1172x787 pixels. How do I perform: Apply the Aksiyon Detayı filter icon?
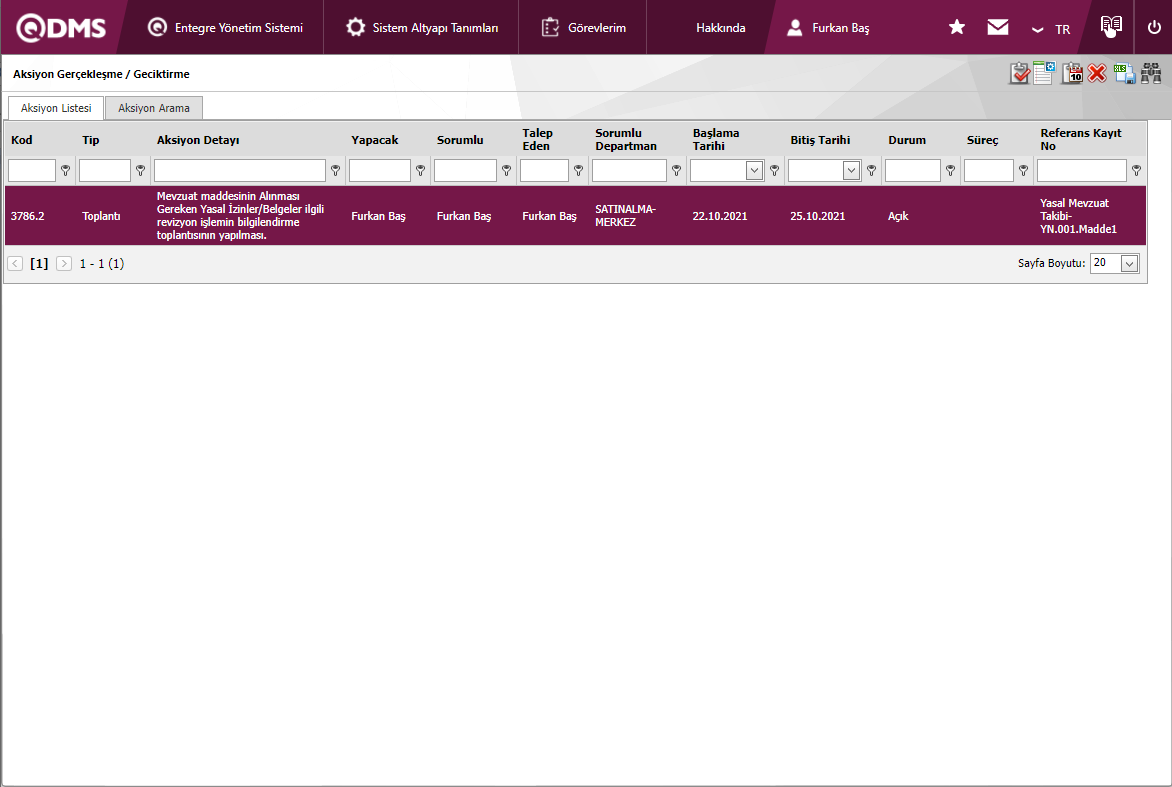336,170
